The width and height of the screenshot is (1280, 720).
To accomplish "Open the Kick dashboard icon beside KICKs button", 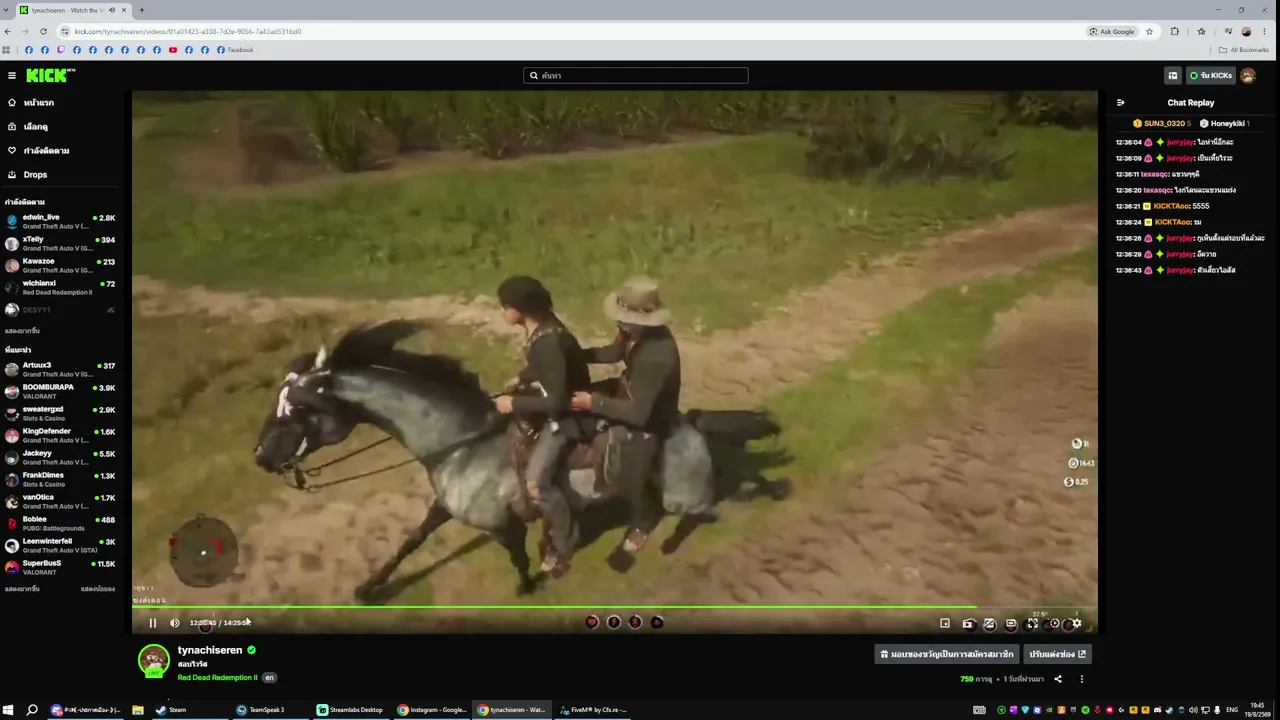I will pos(1173,75).
